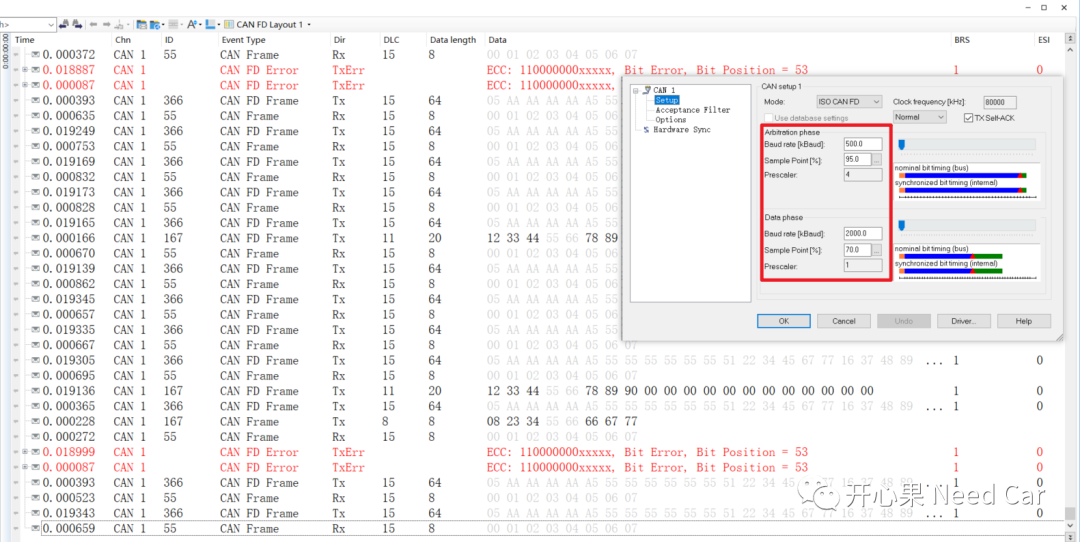
Task: Click the first folder window toolbar icon
Action: tap(141, 24)
